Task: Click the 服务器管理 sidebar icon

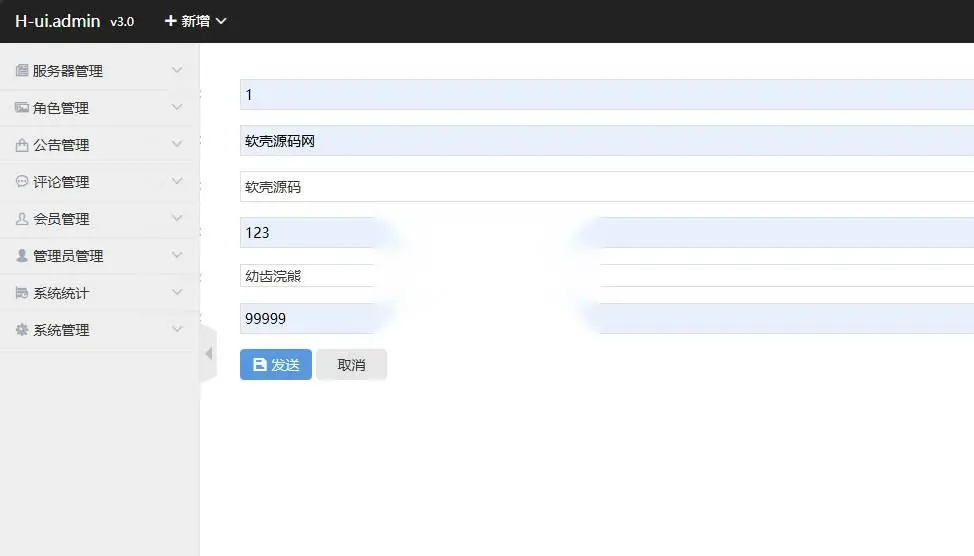Action: tap(22, 70)
